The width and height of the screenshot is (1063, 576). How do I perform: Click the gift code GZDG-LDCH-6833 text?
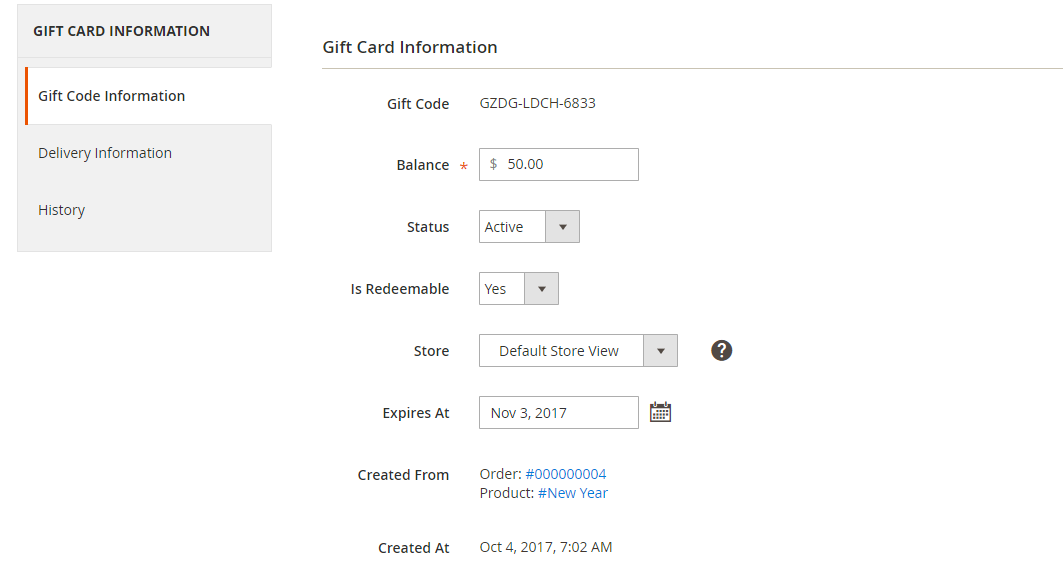[x=537, y=103]
